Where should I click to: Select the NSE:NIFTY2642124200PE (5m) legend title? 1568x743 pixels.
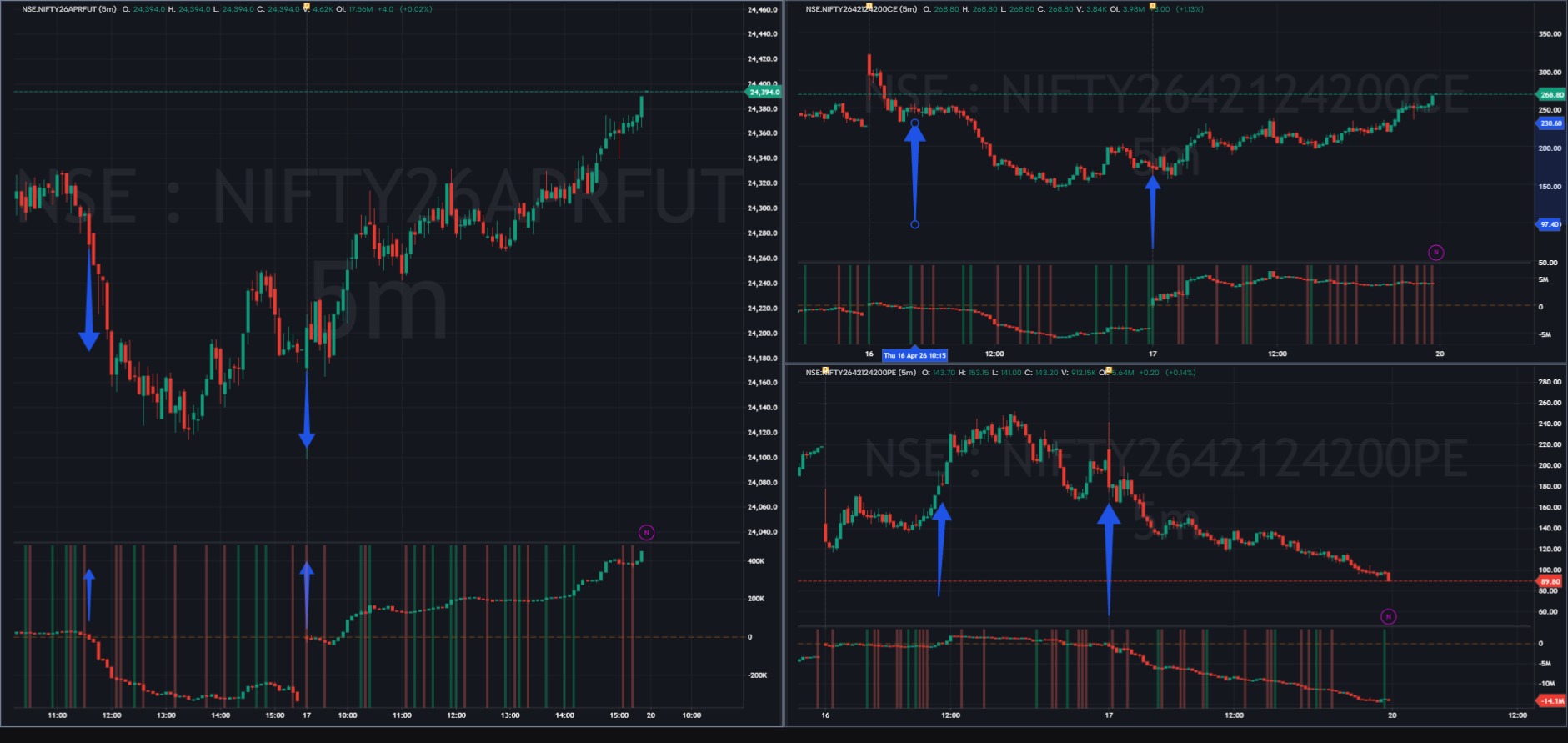click(x=861, y=373)
